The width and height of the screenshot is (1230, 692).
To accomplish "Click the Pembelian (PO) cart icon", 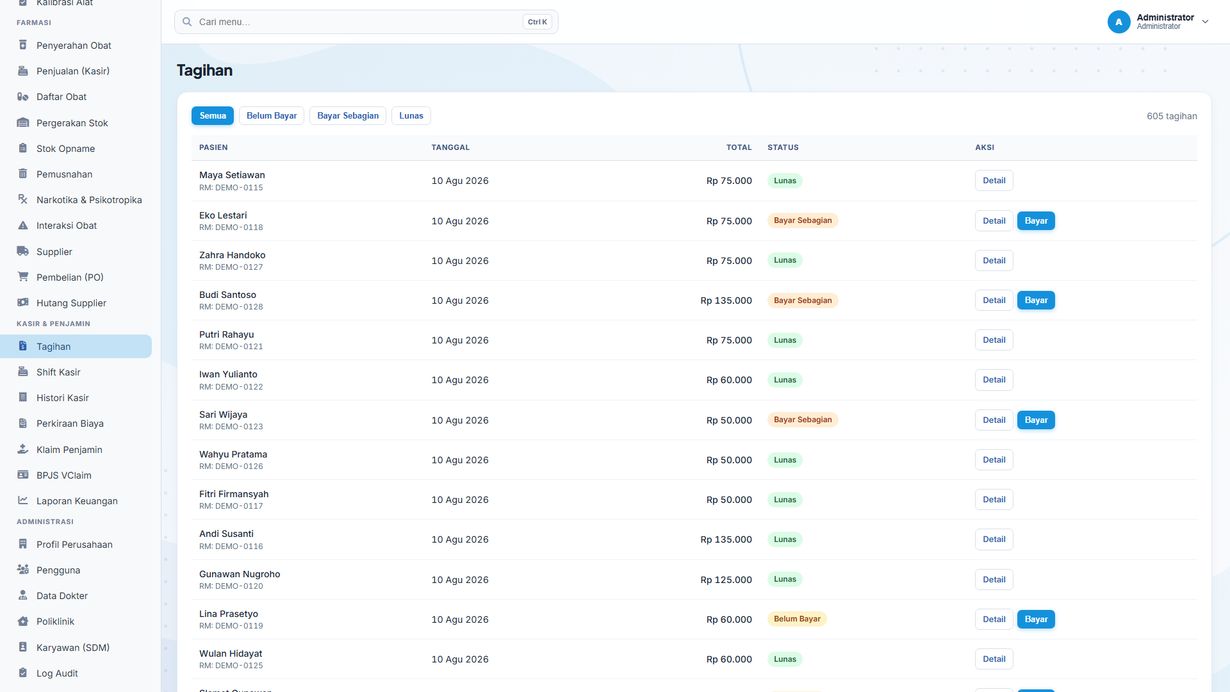I will 23,277.
